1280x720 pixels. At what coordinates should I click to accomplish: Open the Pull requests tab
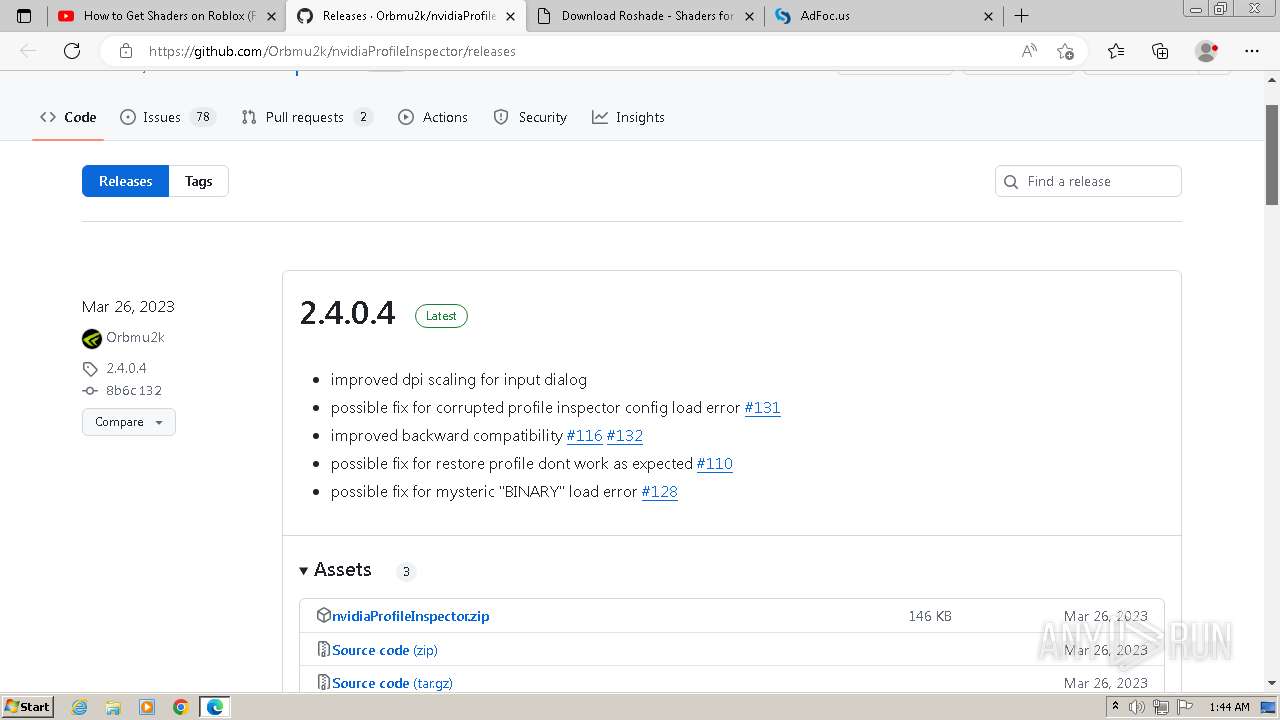tap(307, 117)
